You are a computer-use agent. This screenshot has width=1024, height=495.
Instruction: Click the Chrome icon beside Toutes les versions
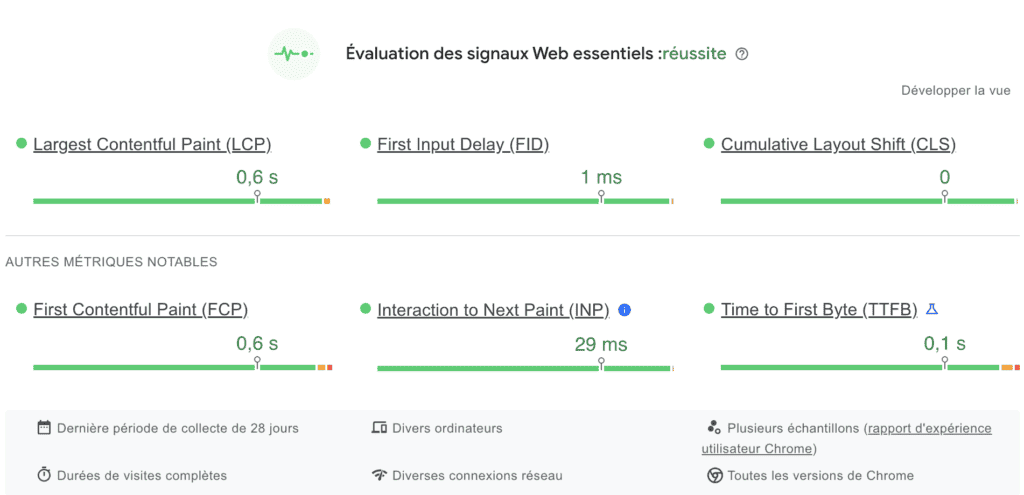click(x=714, y=475)
